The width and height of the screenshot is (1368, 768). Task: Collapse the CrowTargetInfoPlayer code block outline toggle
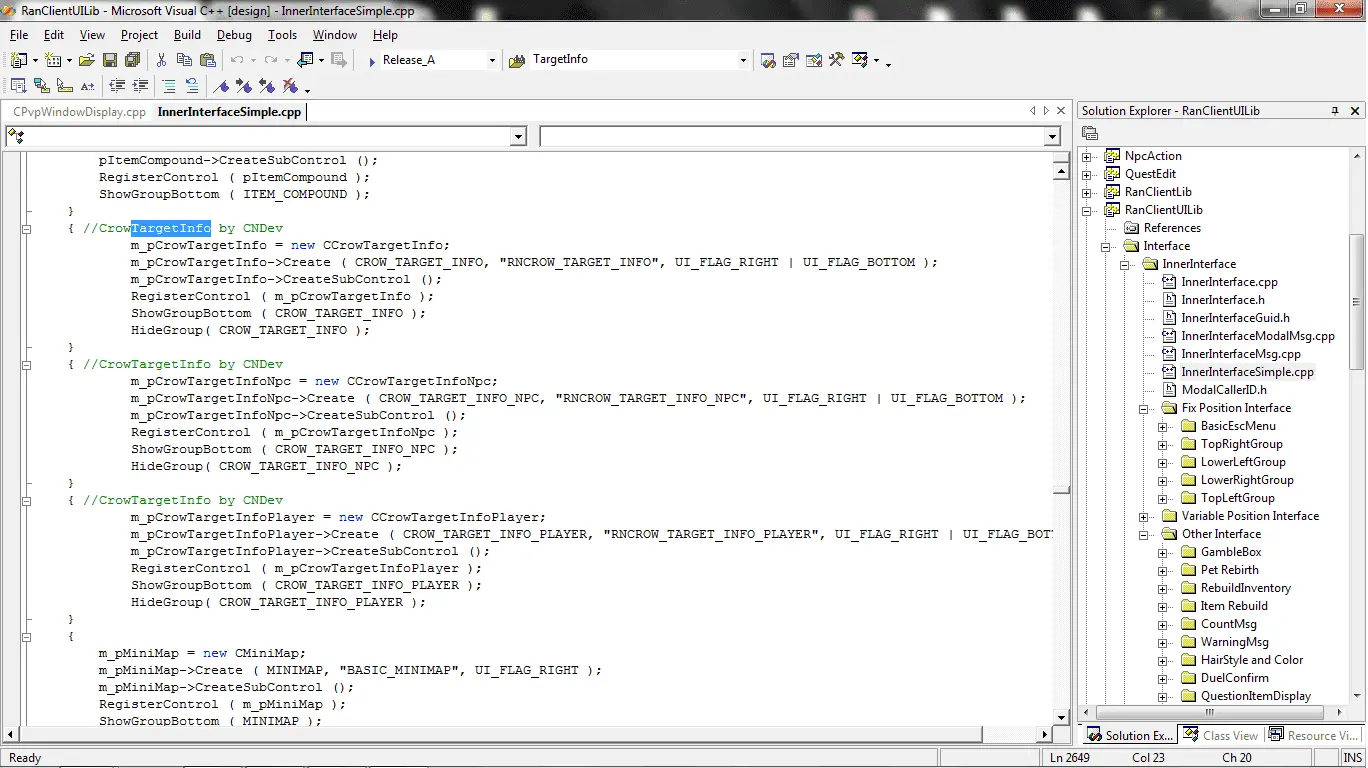coord(27,500)
